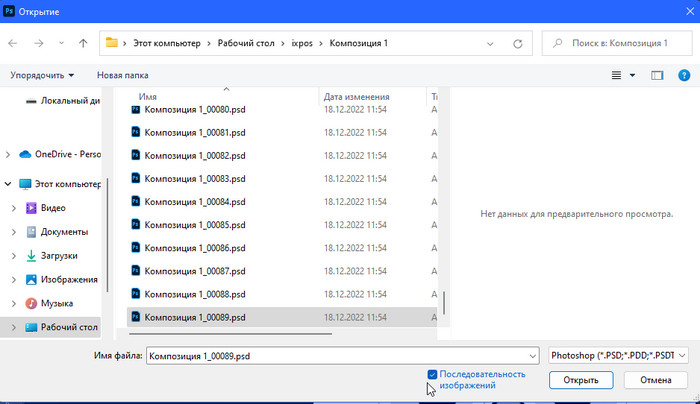Go up one folder level
Screen dimensions: 700x404
tap(83, 43)
